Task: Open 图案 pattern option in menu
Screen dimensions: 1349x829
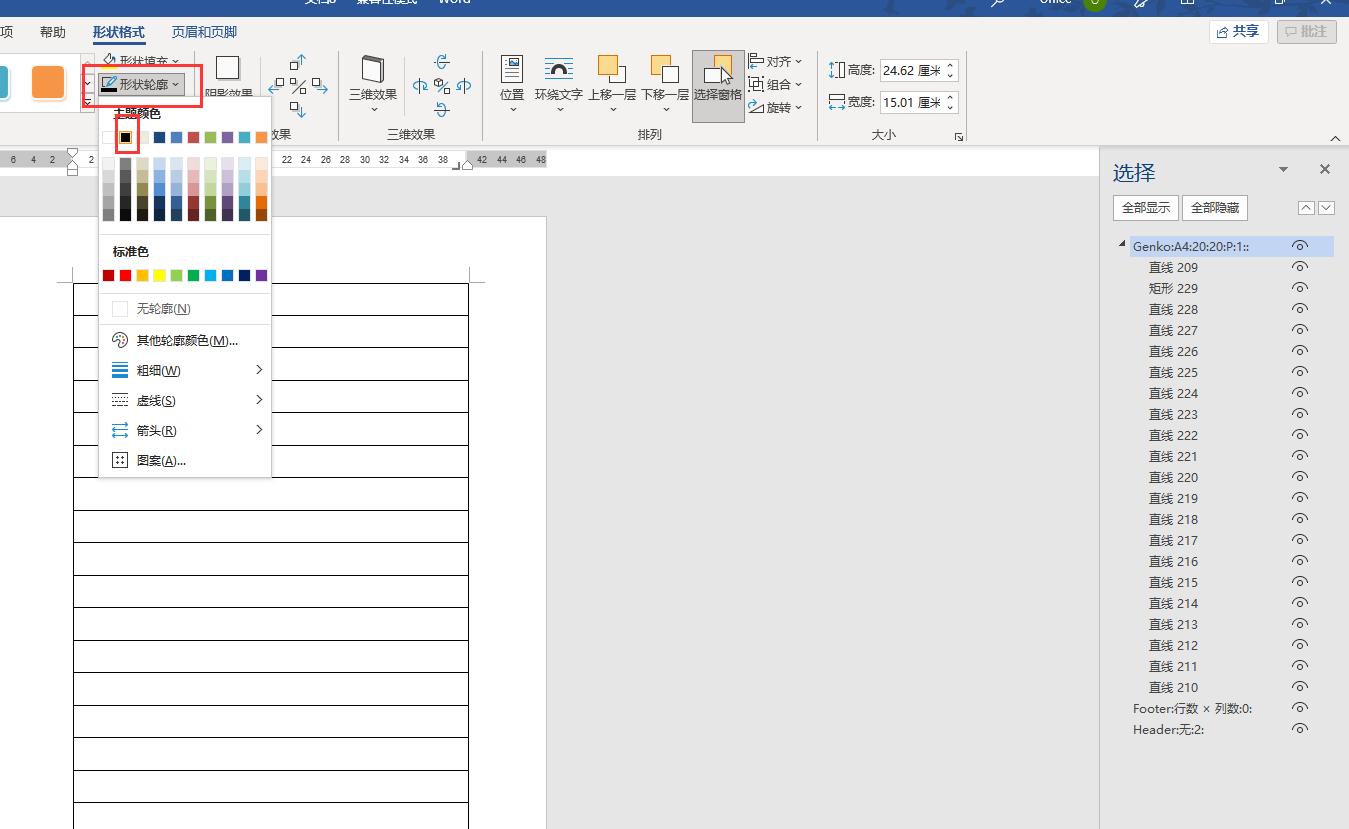Action: point(160,460)
